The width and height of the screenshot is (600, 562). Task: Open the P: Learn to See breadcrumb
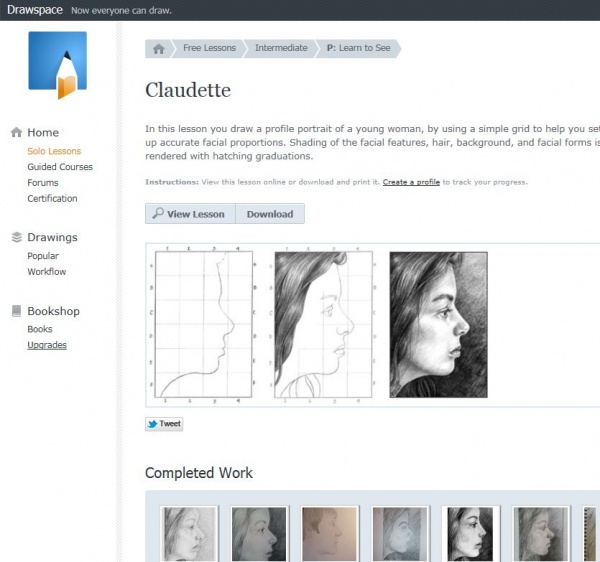[359, 48]
